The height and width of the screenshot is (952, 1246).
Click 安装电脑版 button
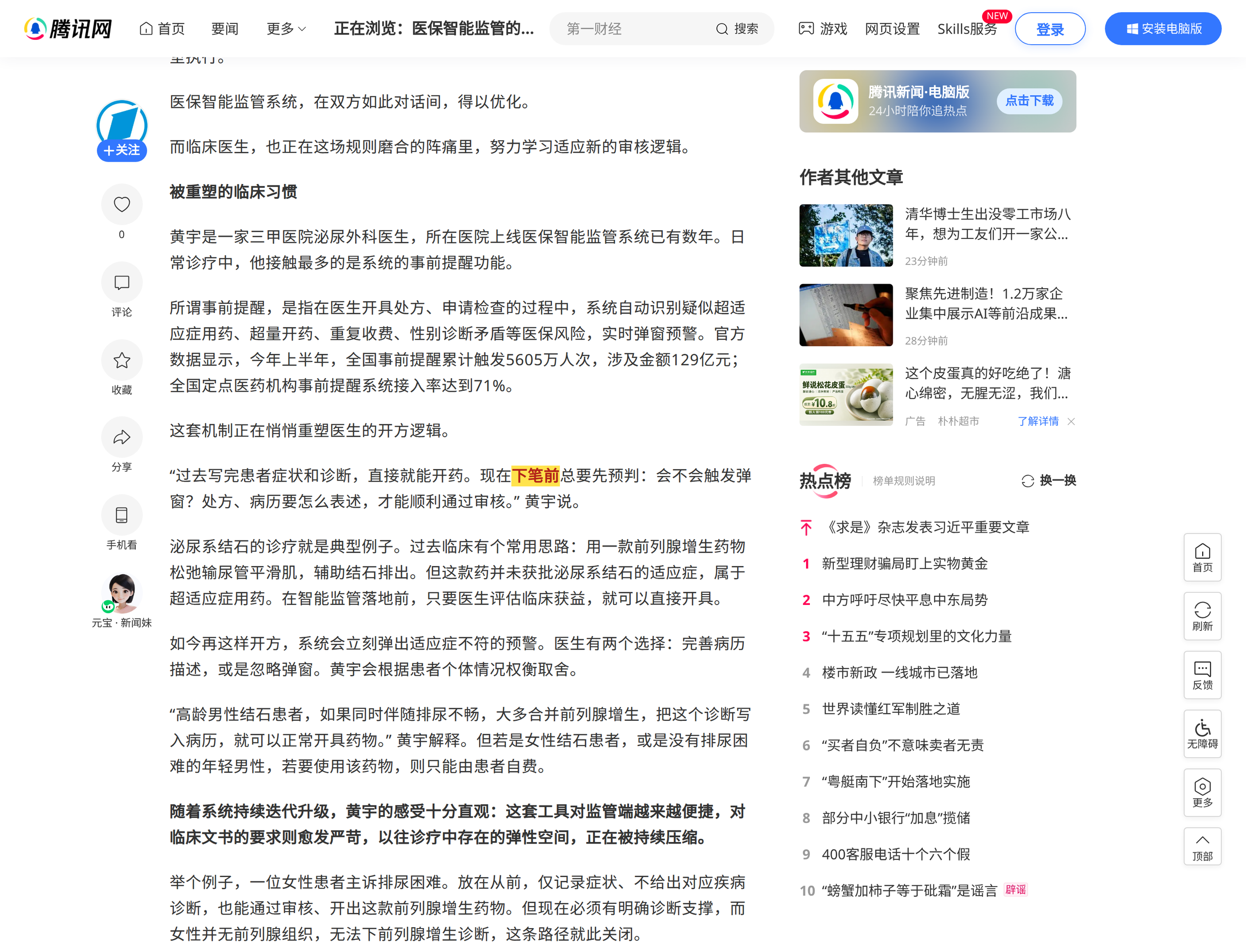pyautogui.click(x=1162, y=29)
